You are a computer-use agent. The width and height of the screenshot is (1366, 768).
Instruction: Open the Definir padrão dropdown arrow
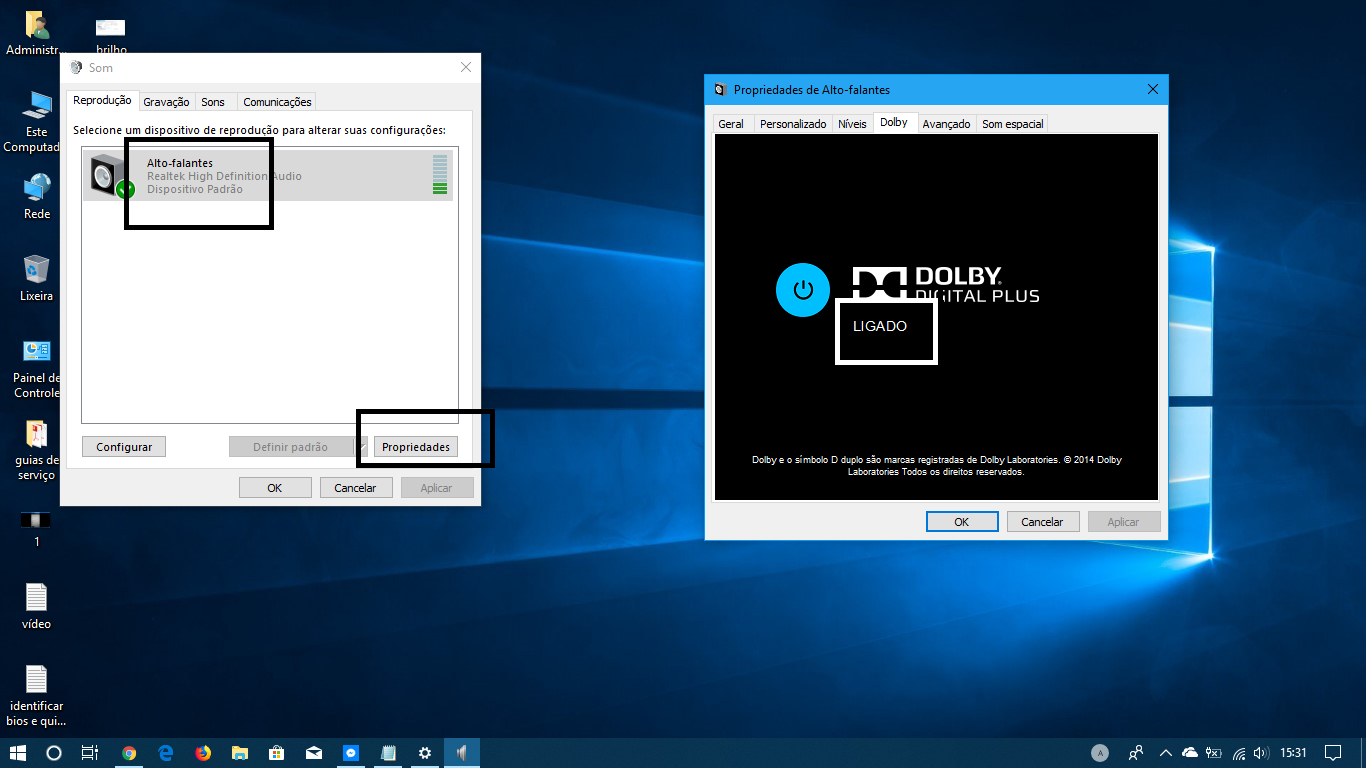coord(361,447)
